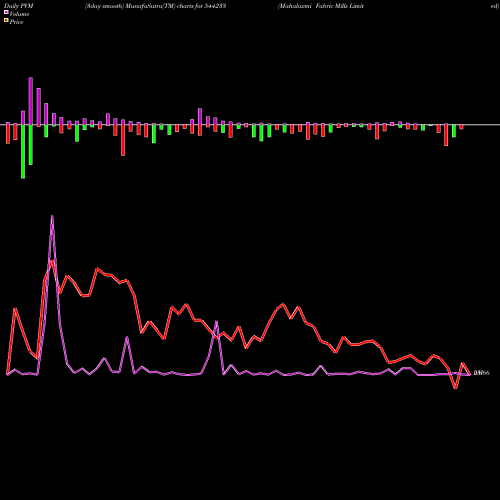Click the second magenta volume line spike mid-chart
This screenshot has height=500, width=500.
click(217, 321)
